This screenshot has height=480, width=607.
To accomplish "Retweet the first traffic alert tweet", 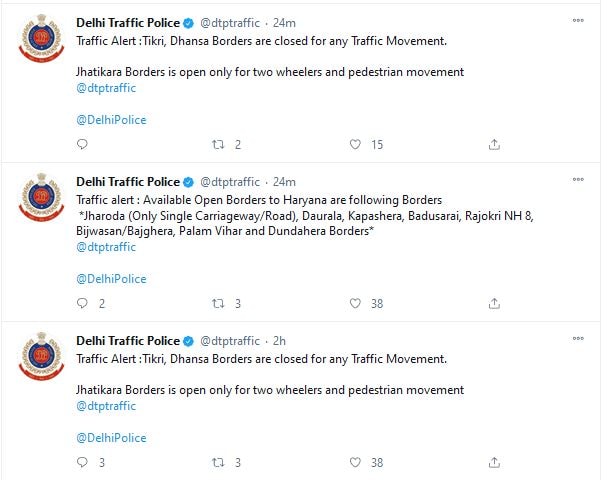I will pos(218,144).
